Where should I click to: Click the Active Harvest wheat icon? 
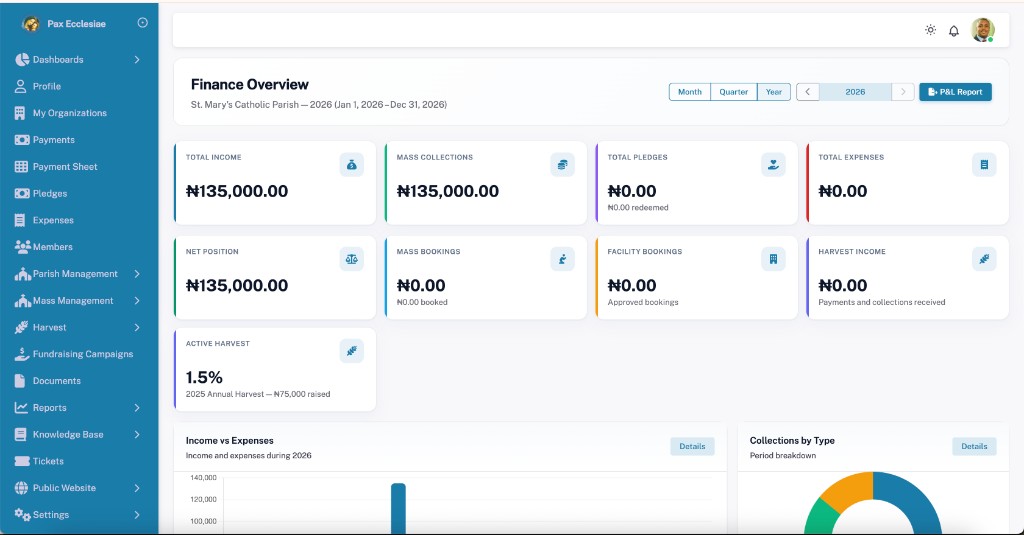pyautogui.click(x=351, y=351)
